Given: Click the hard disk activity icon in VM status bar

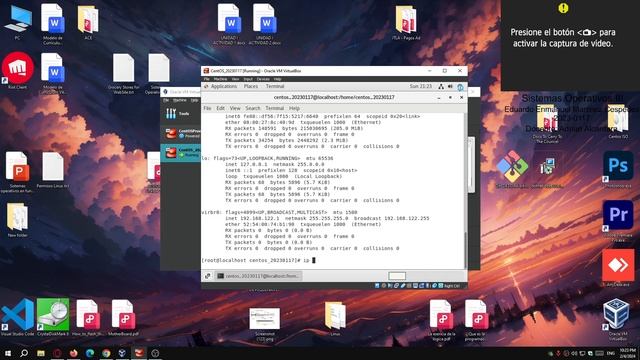Looking at the screenshot, I should click(377, 286).
